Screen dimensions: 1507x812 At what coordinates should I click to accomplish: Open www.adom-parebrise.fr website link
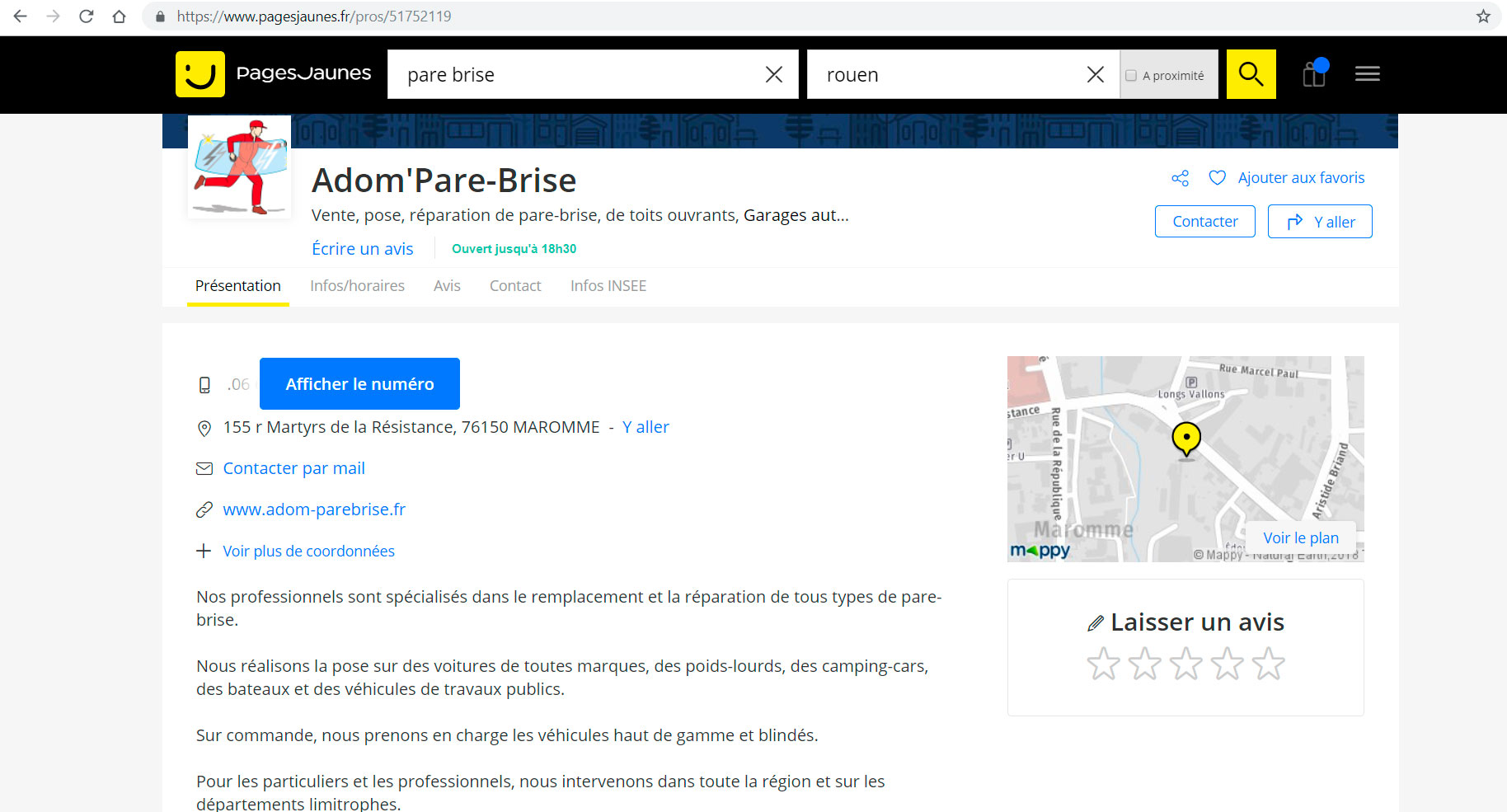314,509
